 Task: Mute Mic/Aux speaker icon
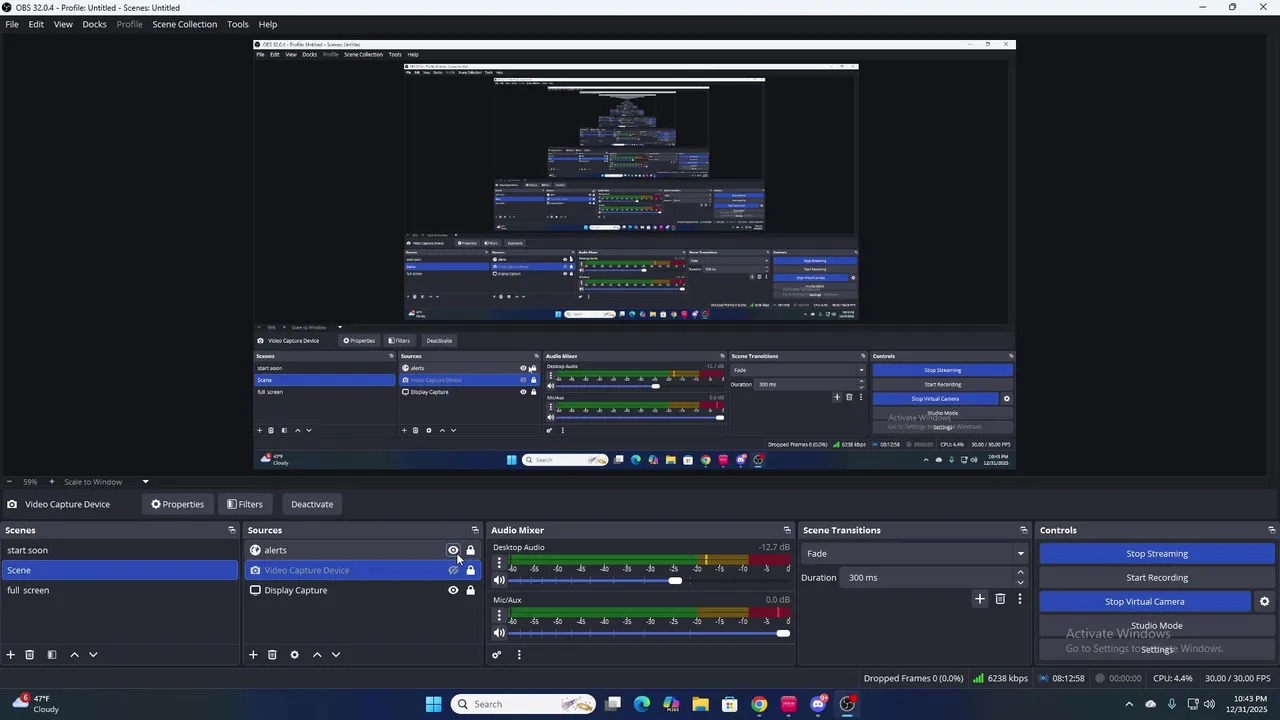pyautogui.click(x=499, y=633)
